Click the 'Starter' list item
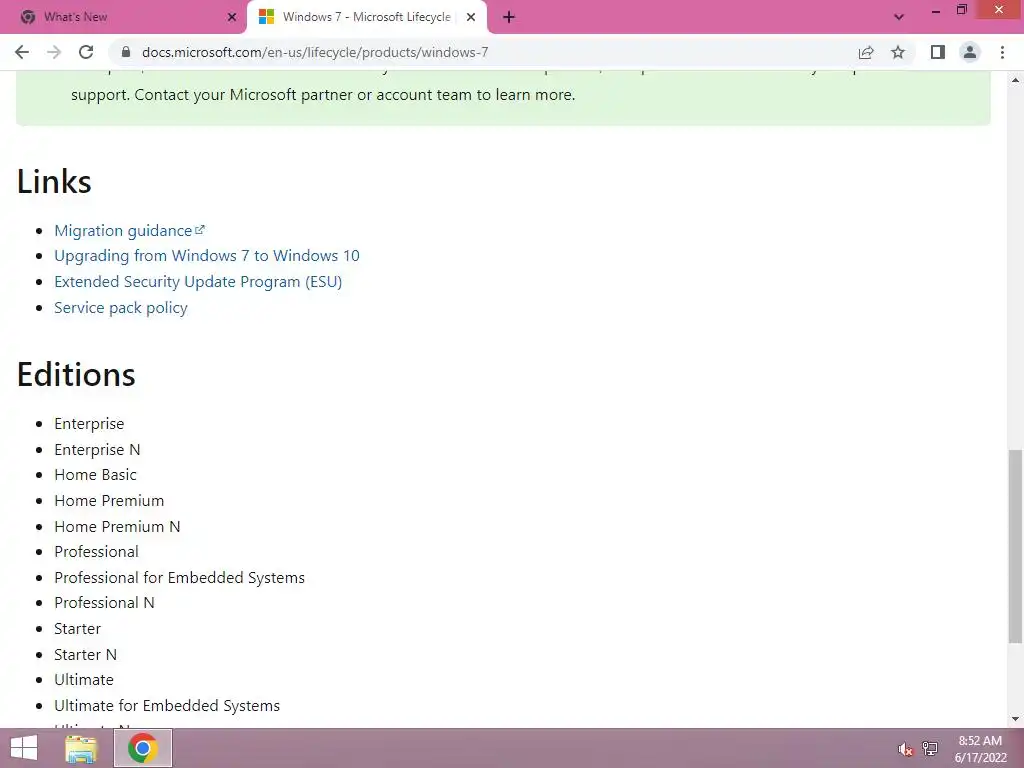1024x768 pixels. tap(78, 629)
